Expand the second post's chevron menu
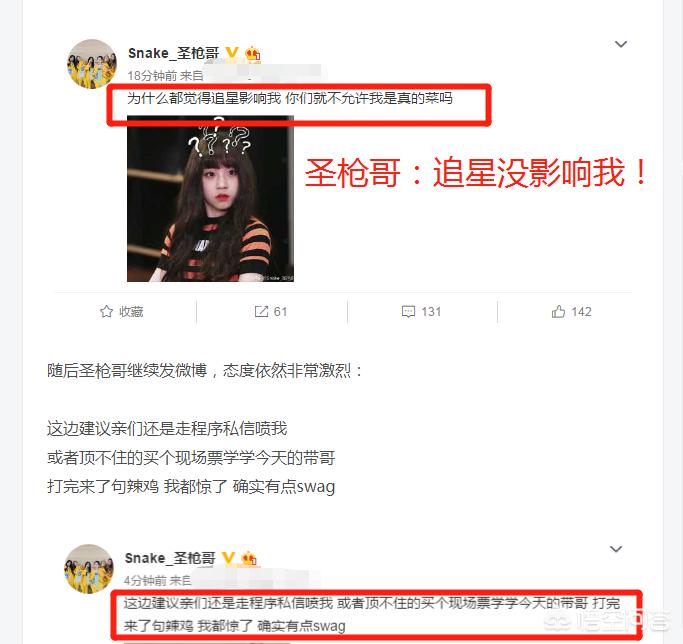Image resolution: width=683 pixels, height=644 pixels. click(x=616, y=549)
